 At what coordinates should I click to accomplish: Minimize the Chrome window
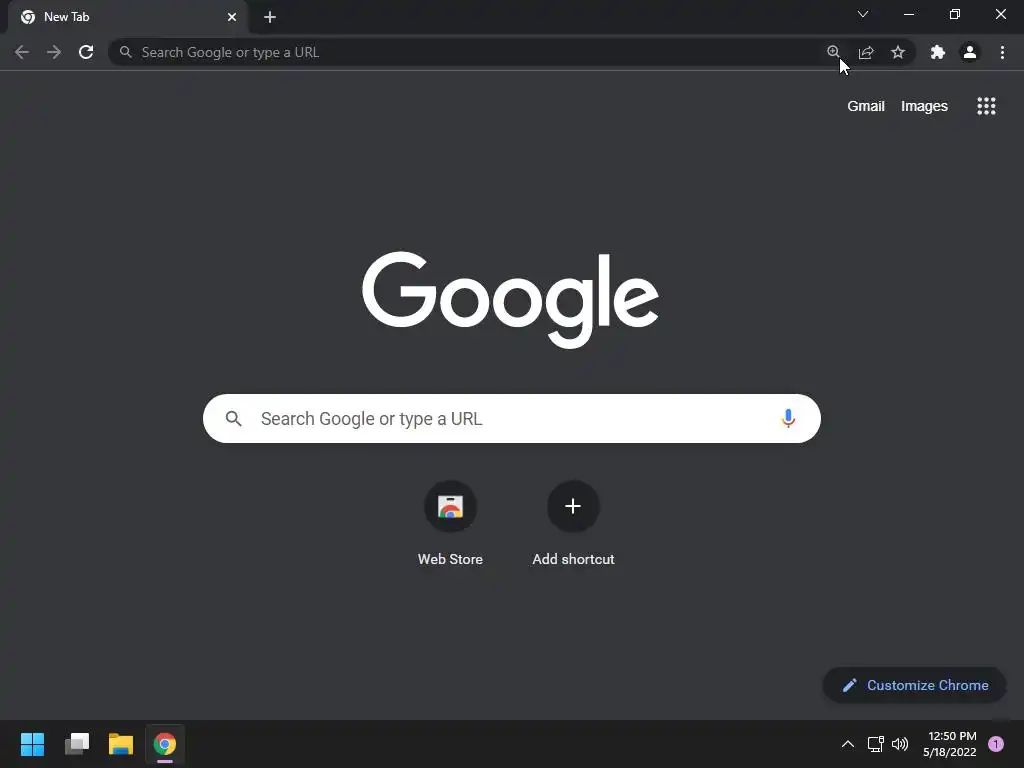click(908, 14)
